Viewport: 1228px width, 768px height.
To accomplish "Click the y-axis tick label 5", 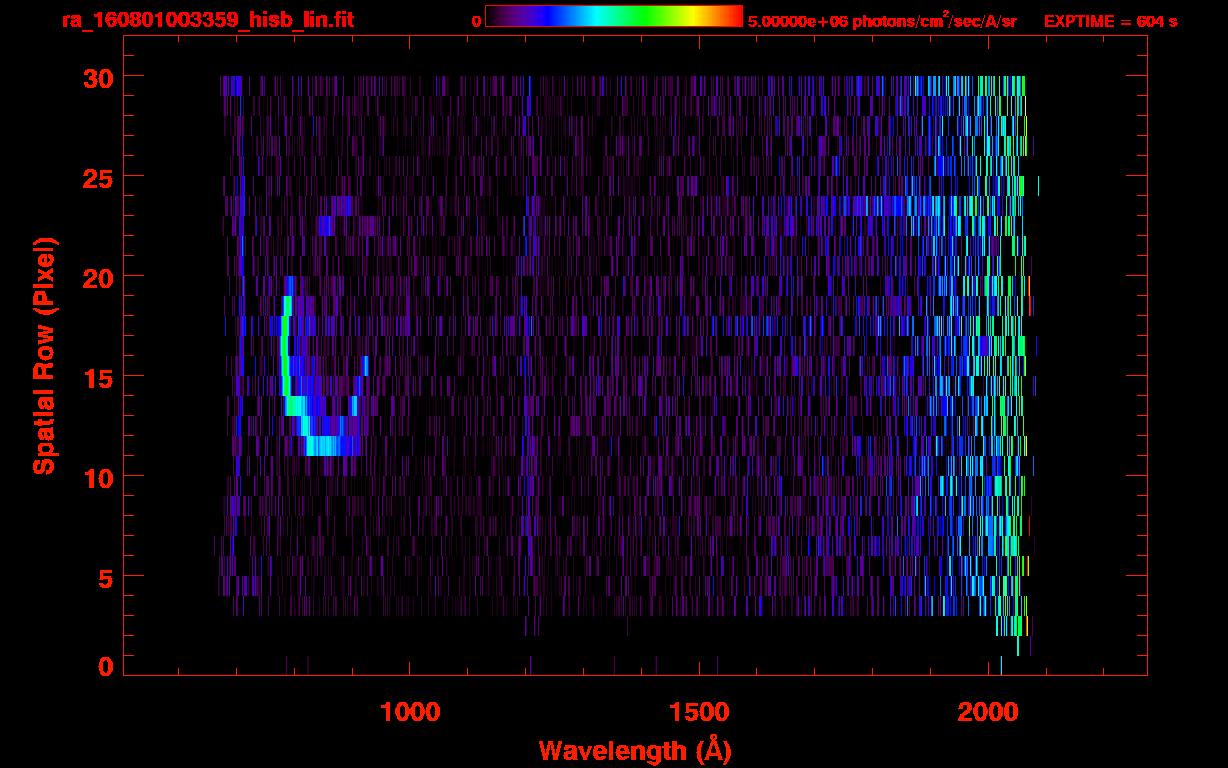I will point(104,577).
